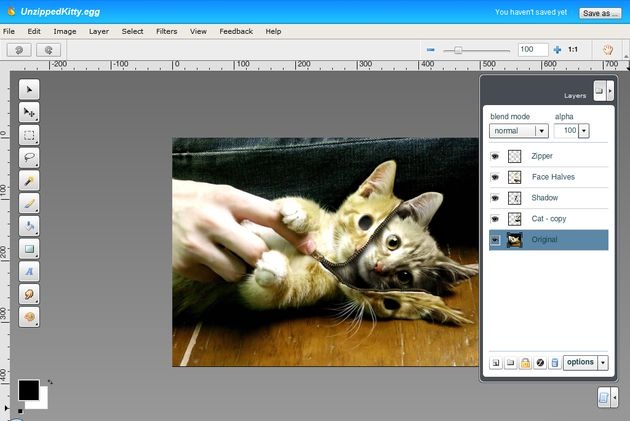
Task: Swap foreground and background colors
Action: (50, 382)
